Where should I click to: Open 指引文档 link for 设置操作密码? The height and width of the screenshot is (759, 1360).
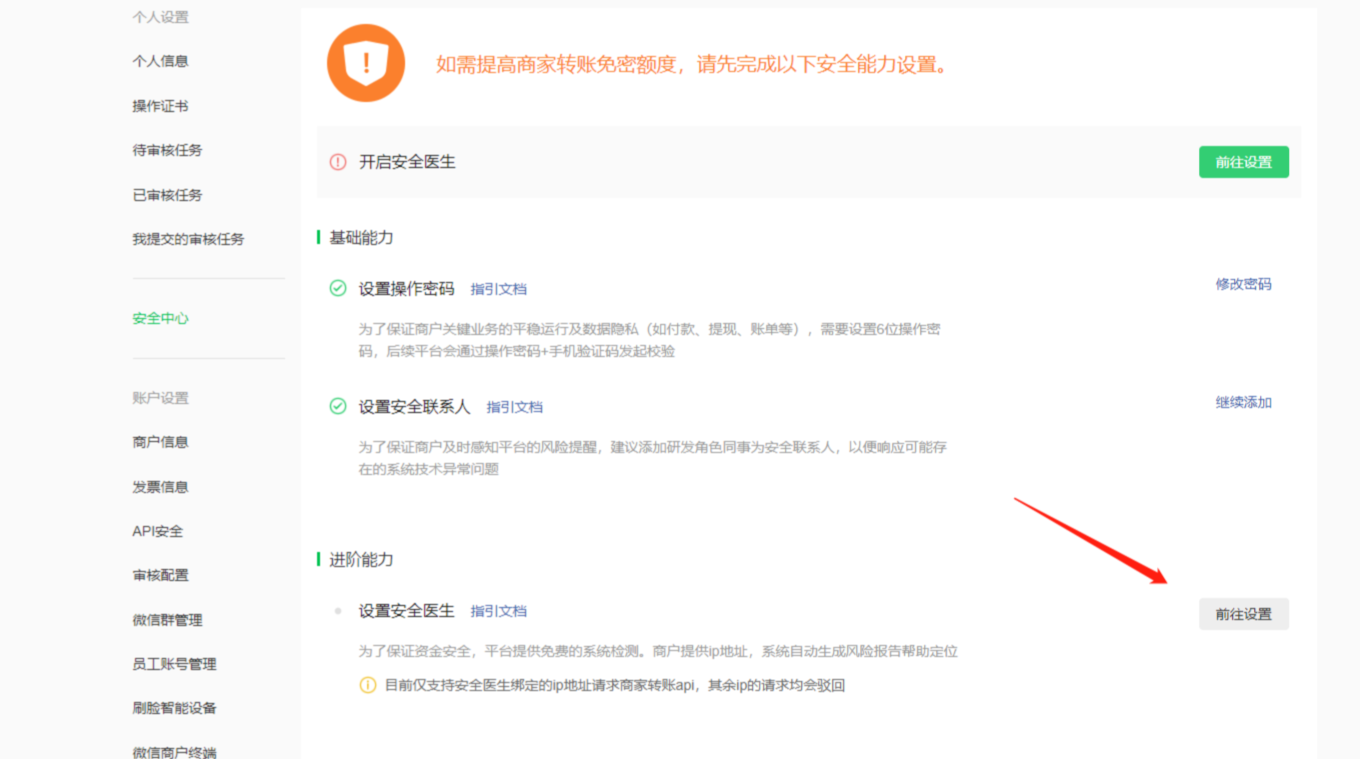pyautogui.click(x=498, y=289)
